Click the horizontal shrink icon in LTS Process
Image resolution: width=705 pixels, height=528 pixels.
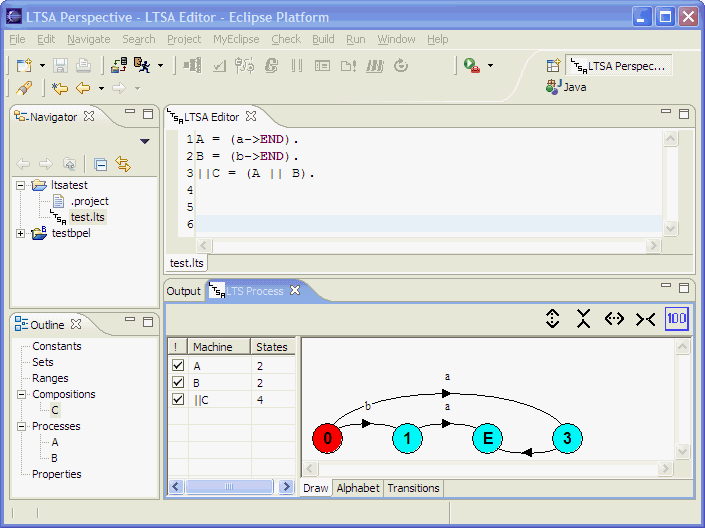tap(646, 319)
